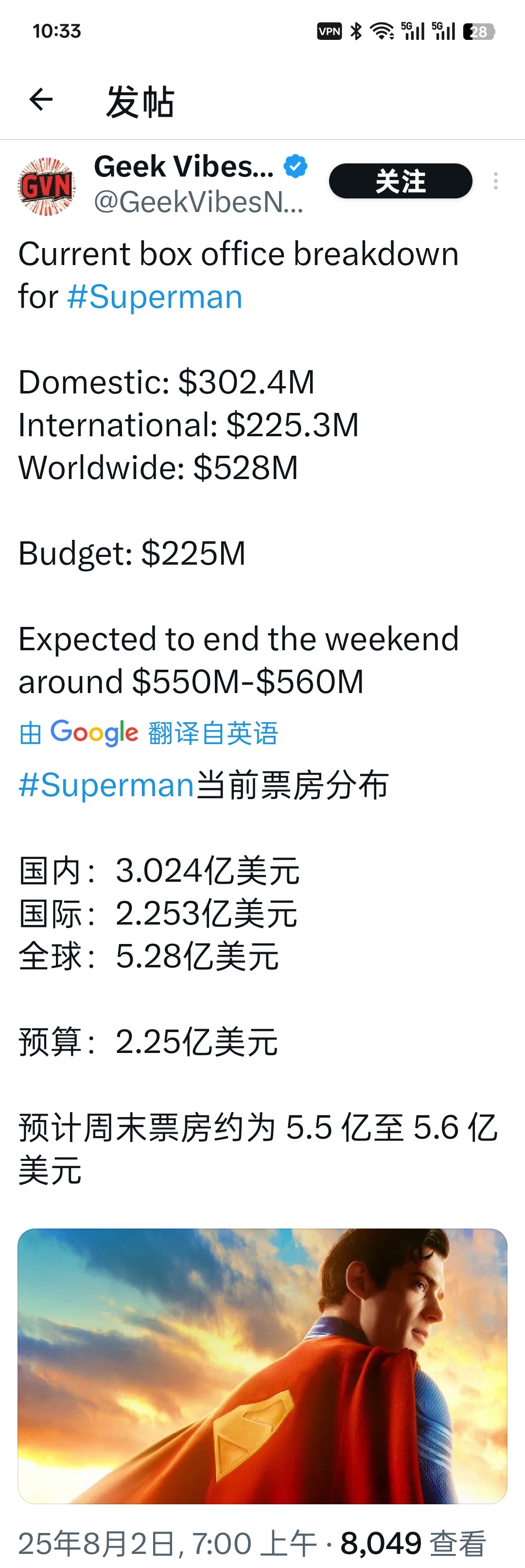Tap the VPN status bar icon
Image resolution: width=525 pixels, height=1568 pixels.
point(330,31)
